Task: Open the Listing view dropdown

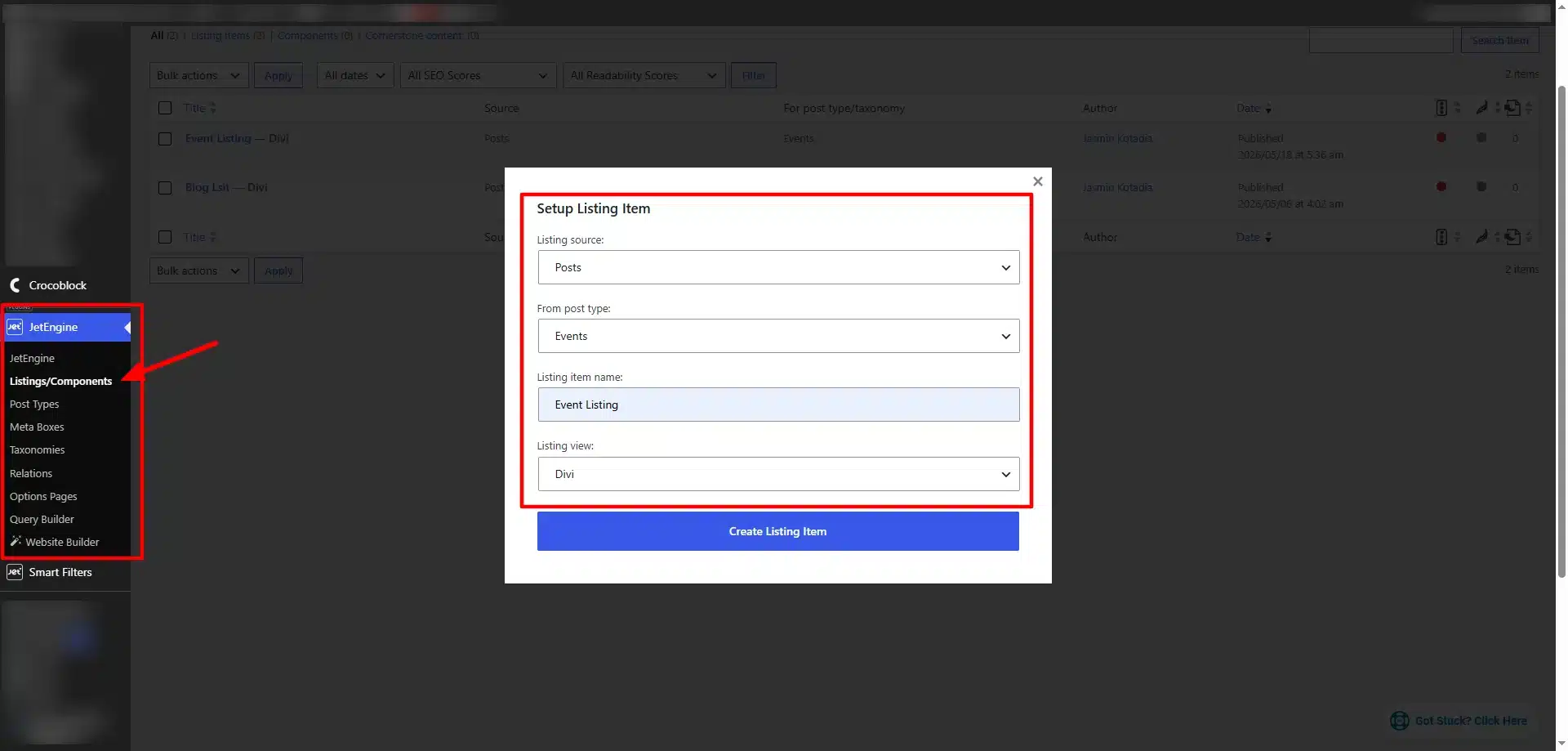Action: 778,474
